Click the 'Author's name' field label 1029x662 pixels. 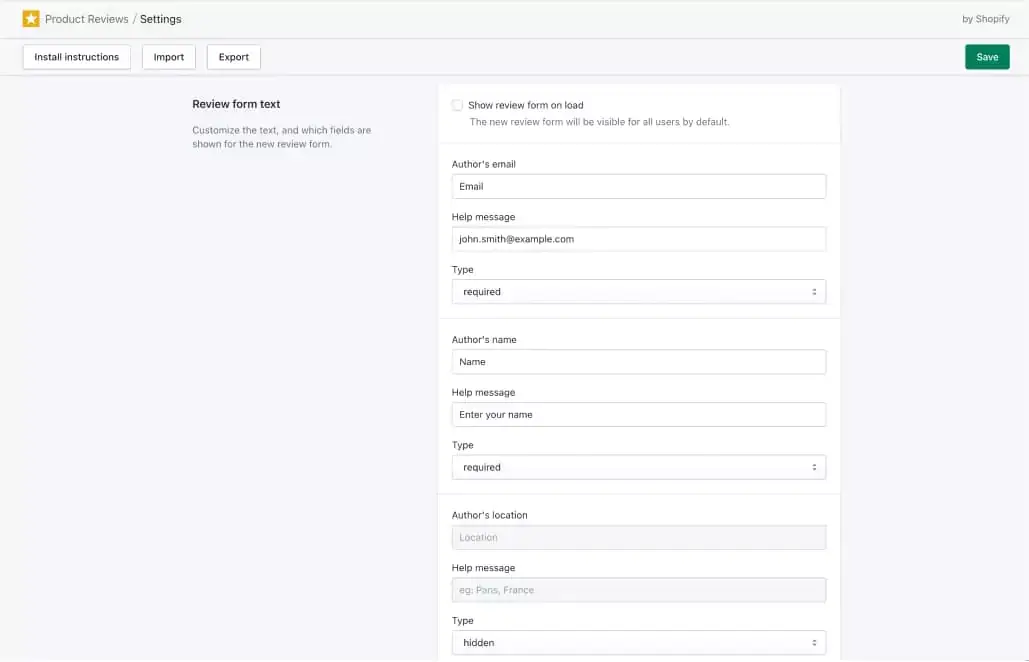[484, 339]
